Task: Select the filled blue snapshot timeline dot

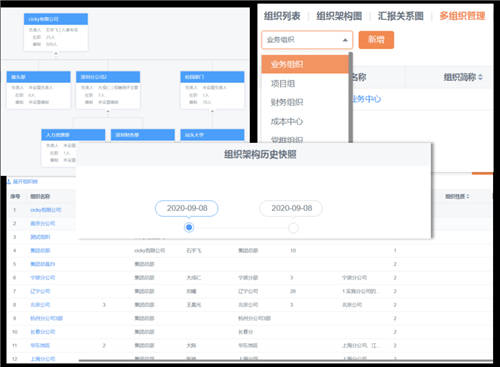Action: click(x=189, y=227)
